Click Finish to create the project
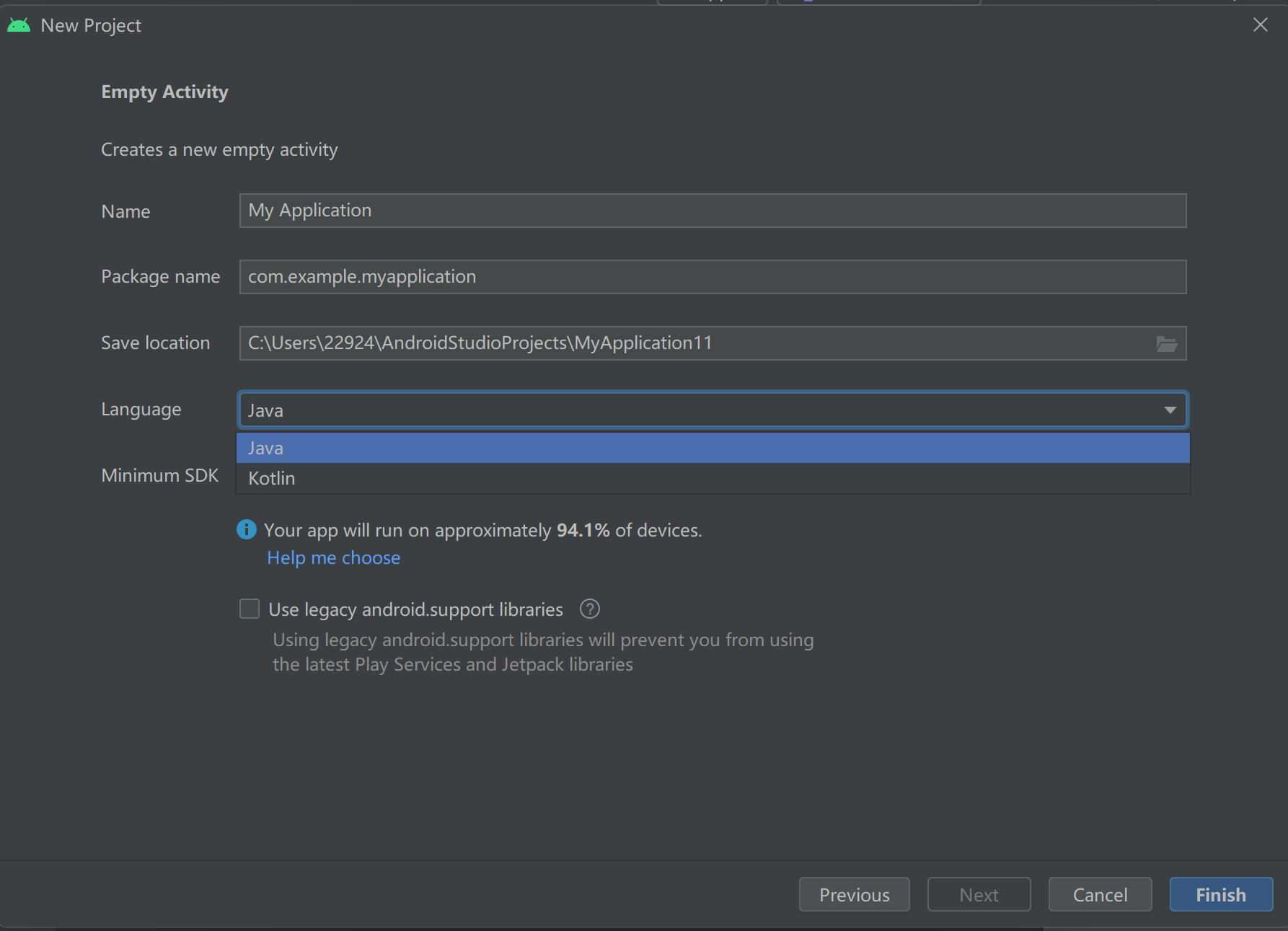1288x931 pixels. pos(1222,894)
